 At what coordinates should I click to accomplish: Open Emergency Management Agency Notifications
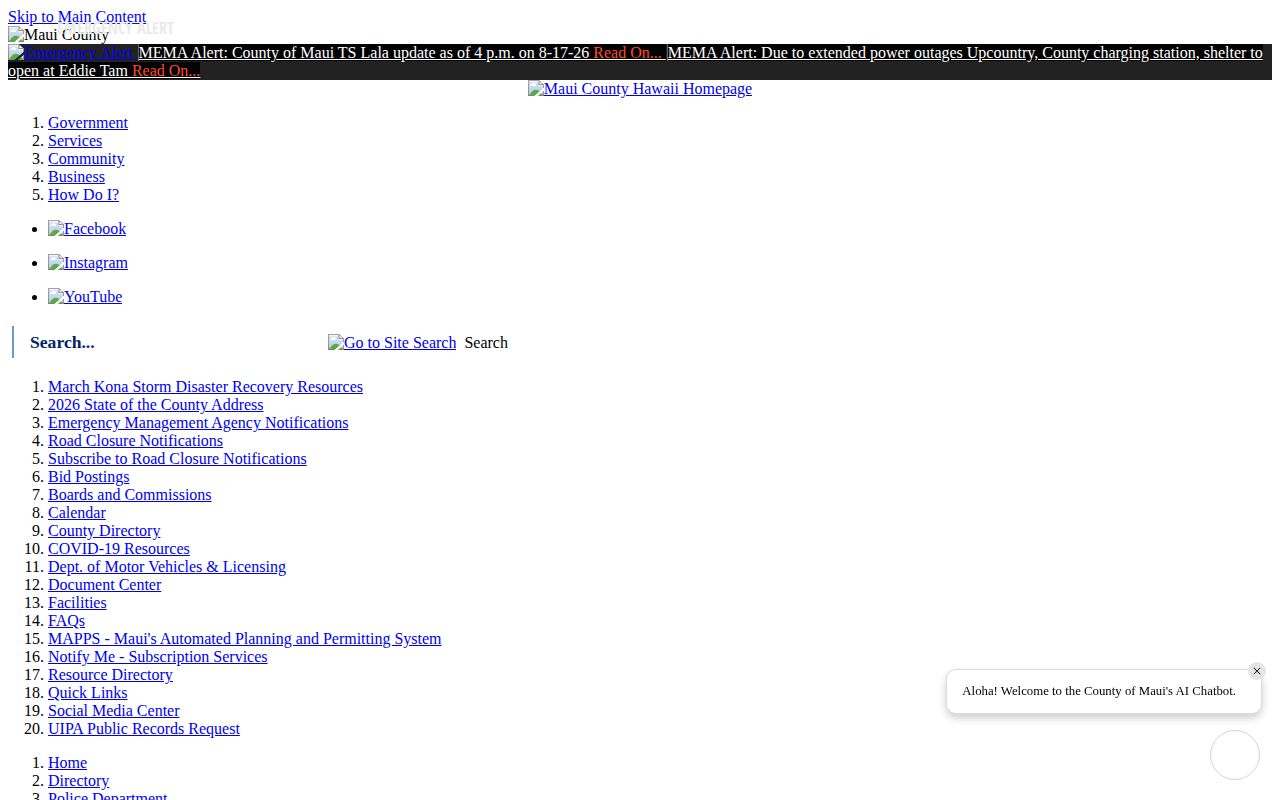(198, 423)
